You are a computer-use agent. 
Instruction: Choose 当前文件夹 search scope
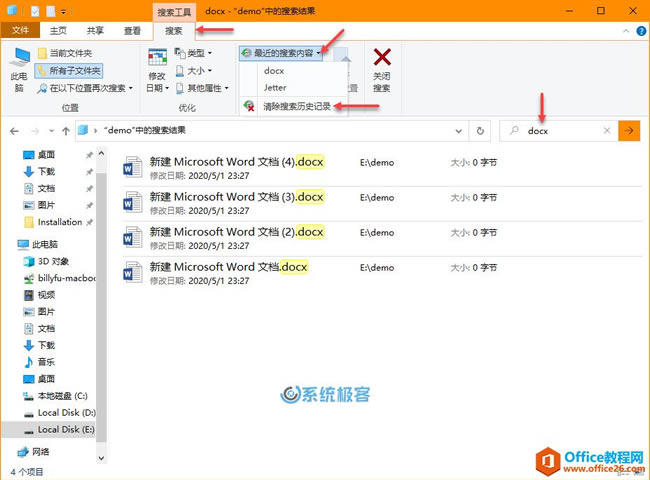pos(65,53)
